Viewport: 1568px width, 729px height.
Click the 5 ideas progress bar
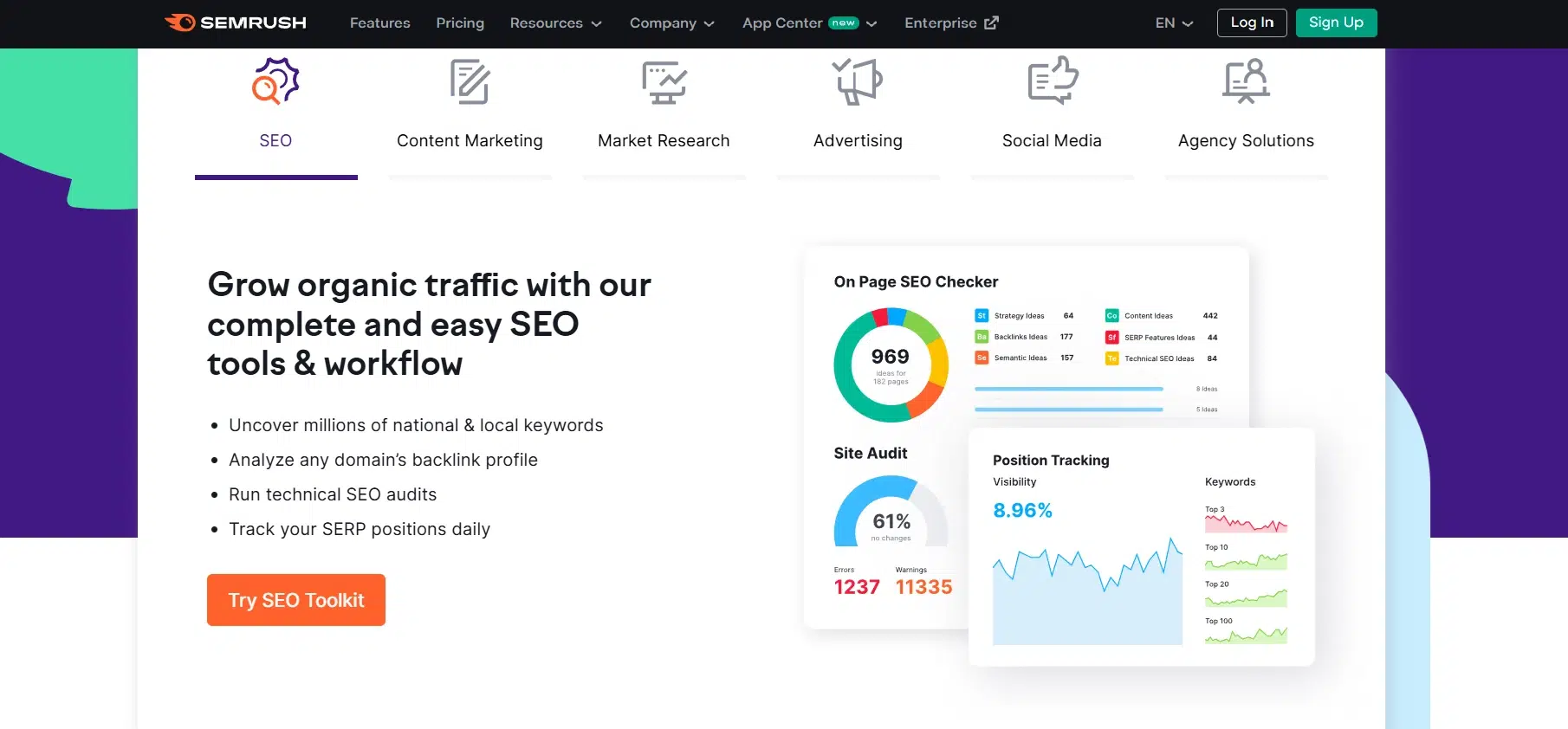tap(1068, 410)
